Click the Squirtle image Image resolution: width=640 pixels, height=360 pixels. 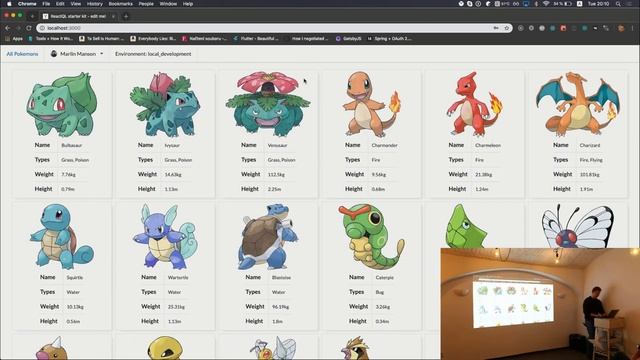62,237
